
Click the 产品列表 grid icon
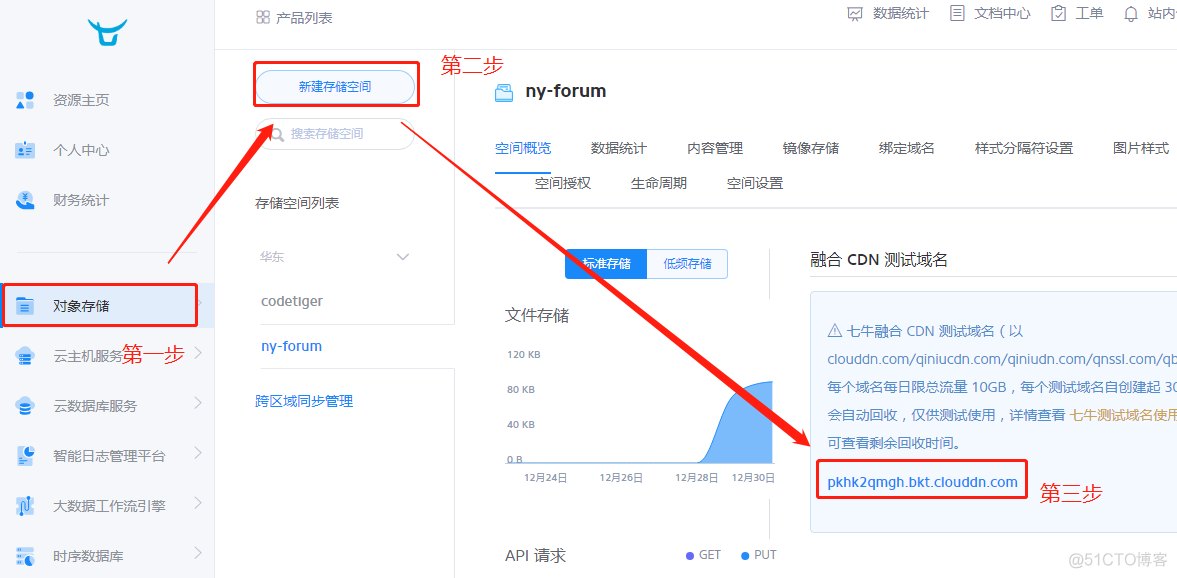(263, 17)
